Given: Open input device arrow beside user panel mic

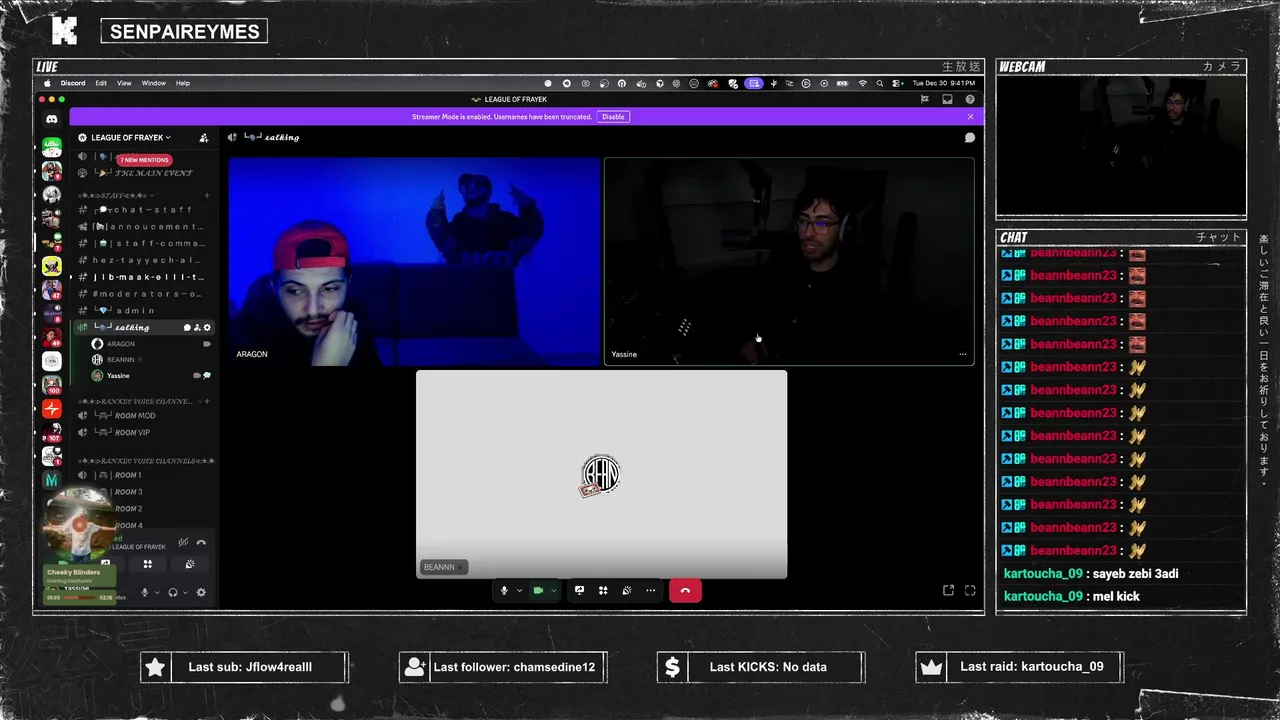Looking at the screenshot, I should 157,593.
